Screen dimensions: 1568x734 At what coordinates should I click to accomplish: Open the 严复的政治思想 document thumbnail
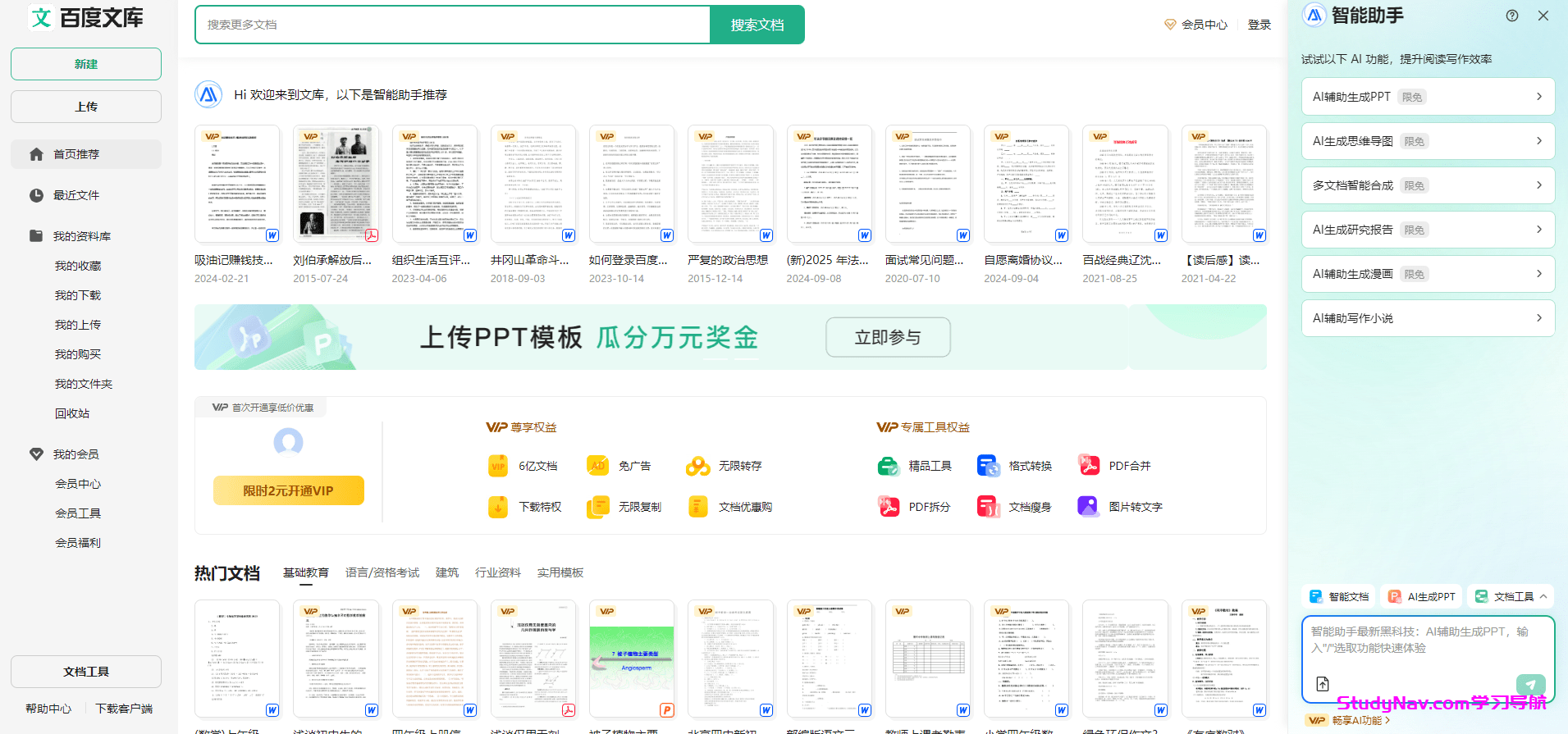[730, 184]
